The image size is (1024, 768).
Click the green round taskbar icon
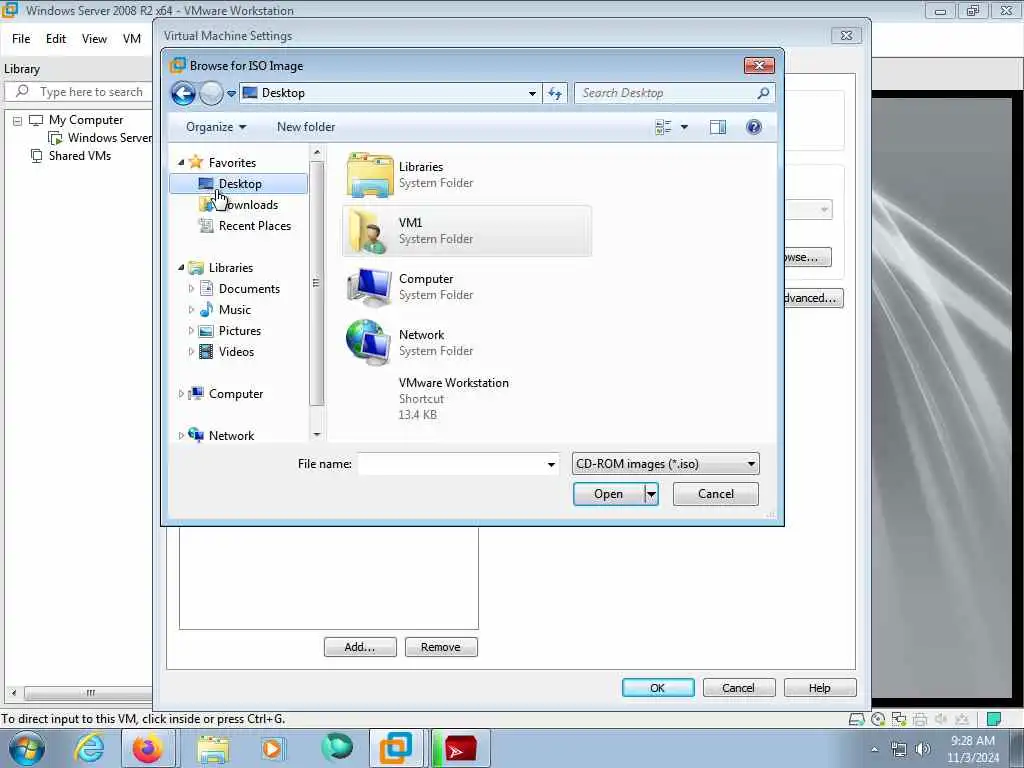tap(337, 748)
